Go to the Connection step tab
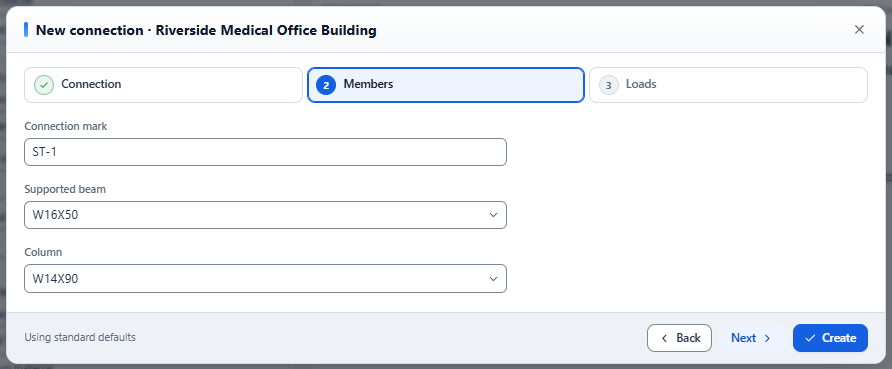 pos(163,85)
